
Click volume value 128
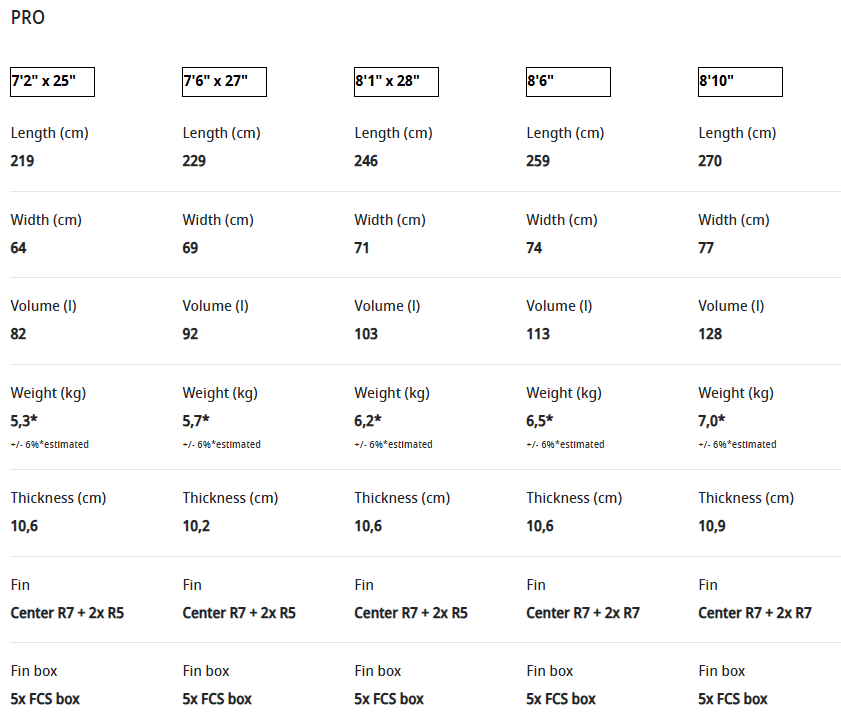[710, 334]
